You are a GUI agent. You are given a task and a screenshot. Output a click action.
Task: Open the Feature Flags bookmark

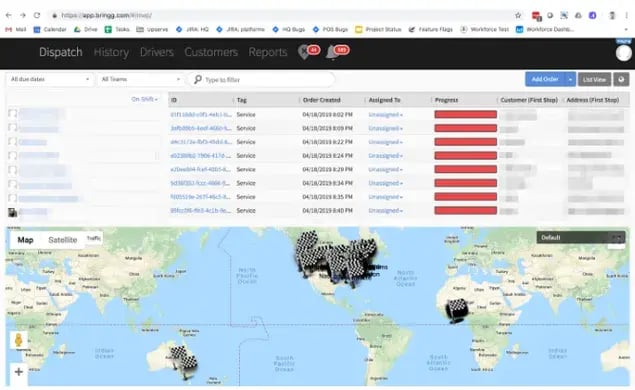pyautogui.click(x=430, y=30)
